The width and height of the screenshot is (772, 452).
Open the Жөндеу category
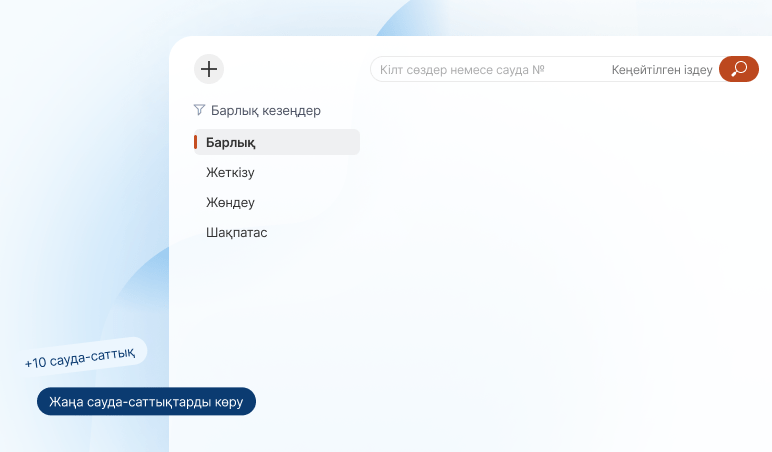[230, 202]
